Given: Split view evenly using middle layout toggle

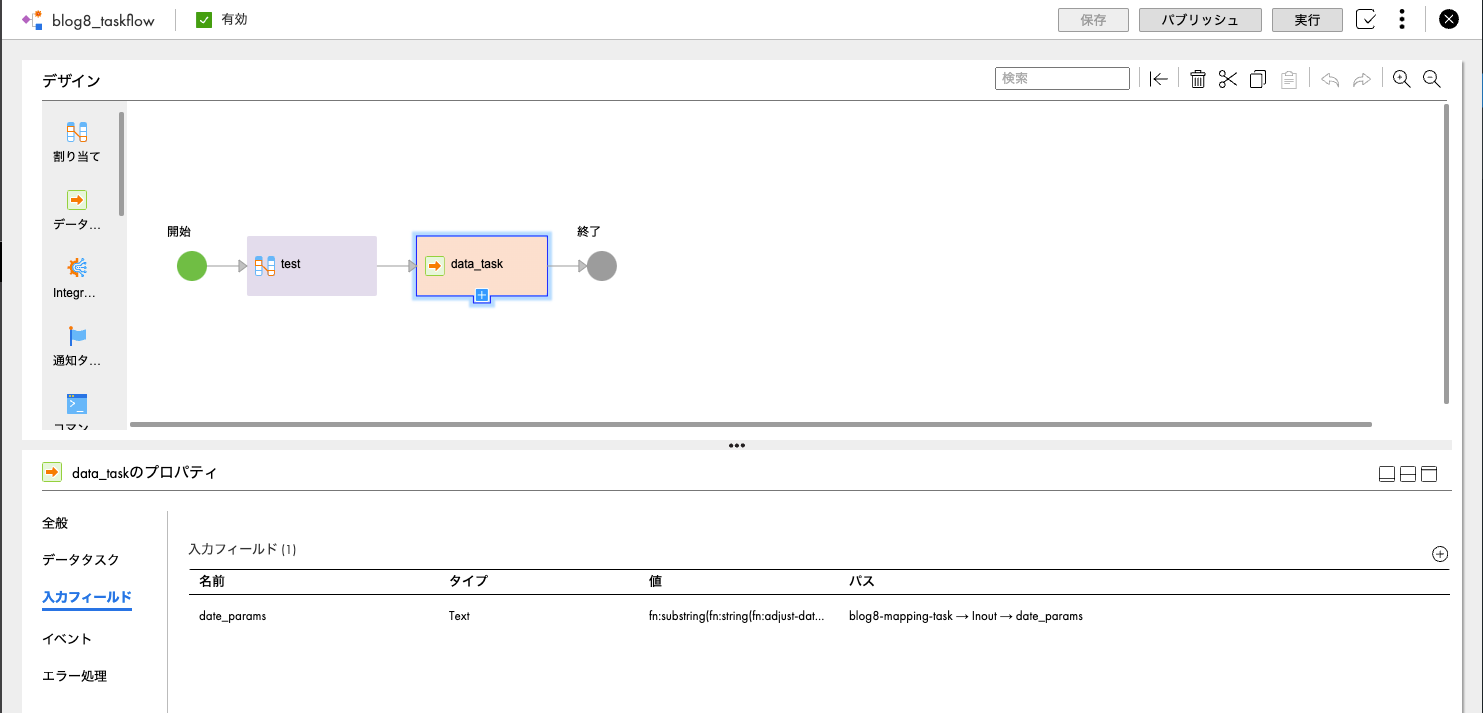Looking at the screenshot, I should point(1407,473).
